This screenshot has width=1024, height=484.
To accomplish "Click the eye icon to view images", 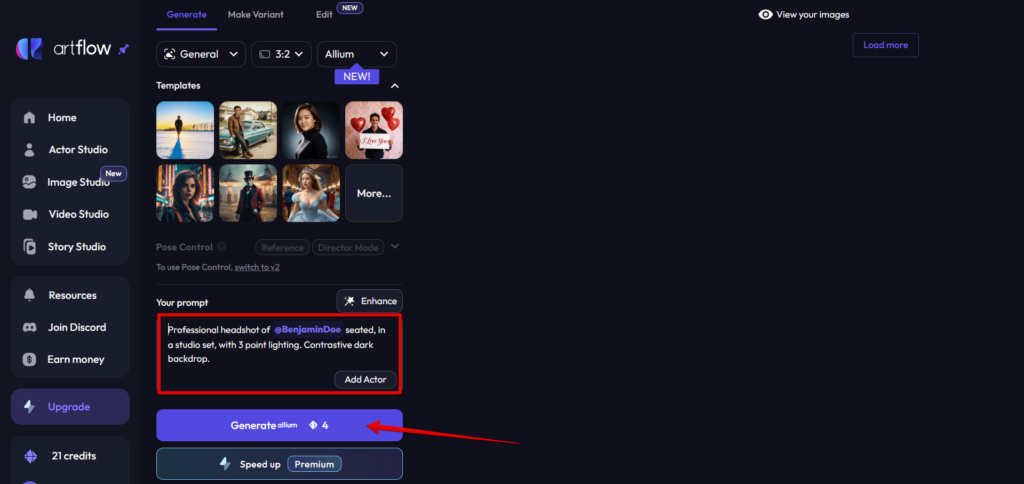I will click(765, 14).
